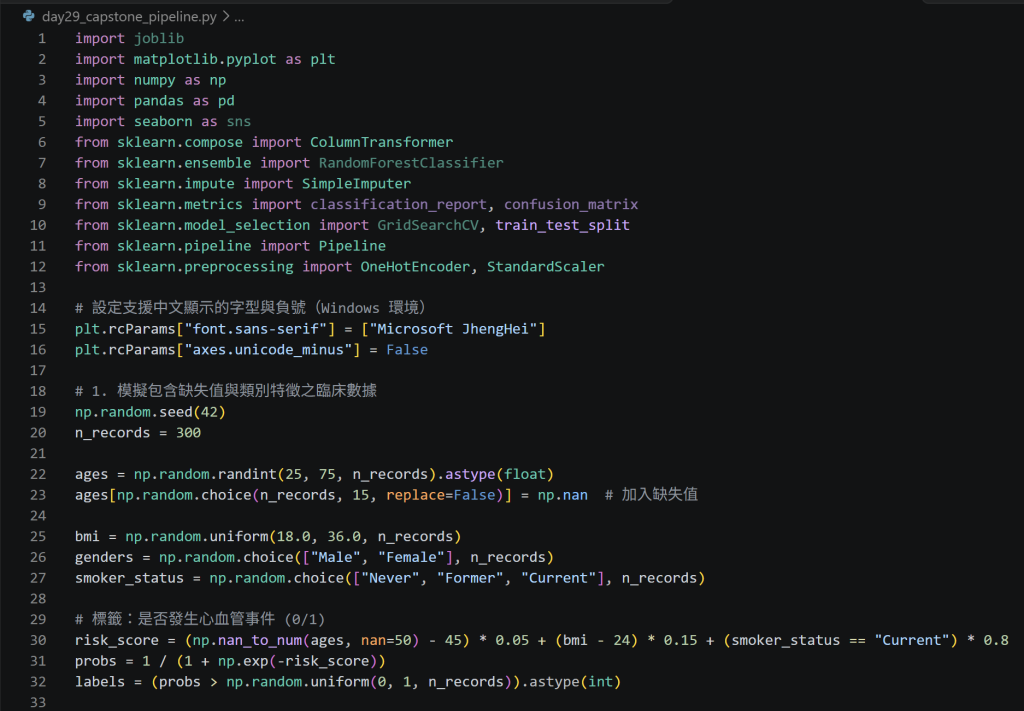
Task: Click the labels variable name
Action: coord(100,682)
